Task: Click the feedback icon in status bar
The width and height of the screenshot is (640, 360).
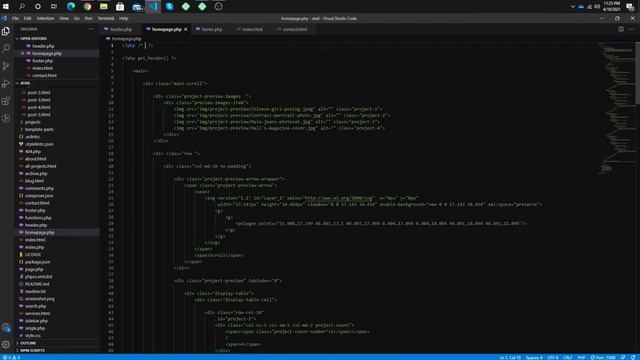Action: pos(623,357)
